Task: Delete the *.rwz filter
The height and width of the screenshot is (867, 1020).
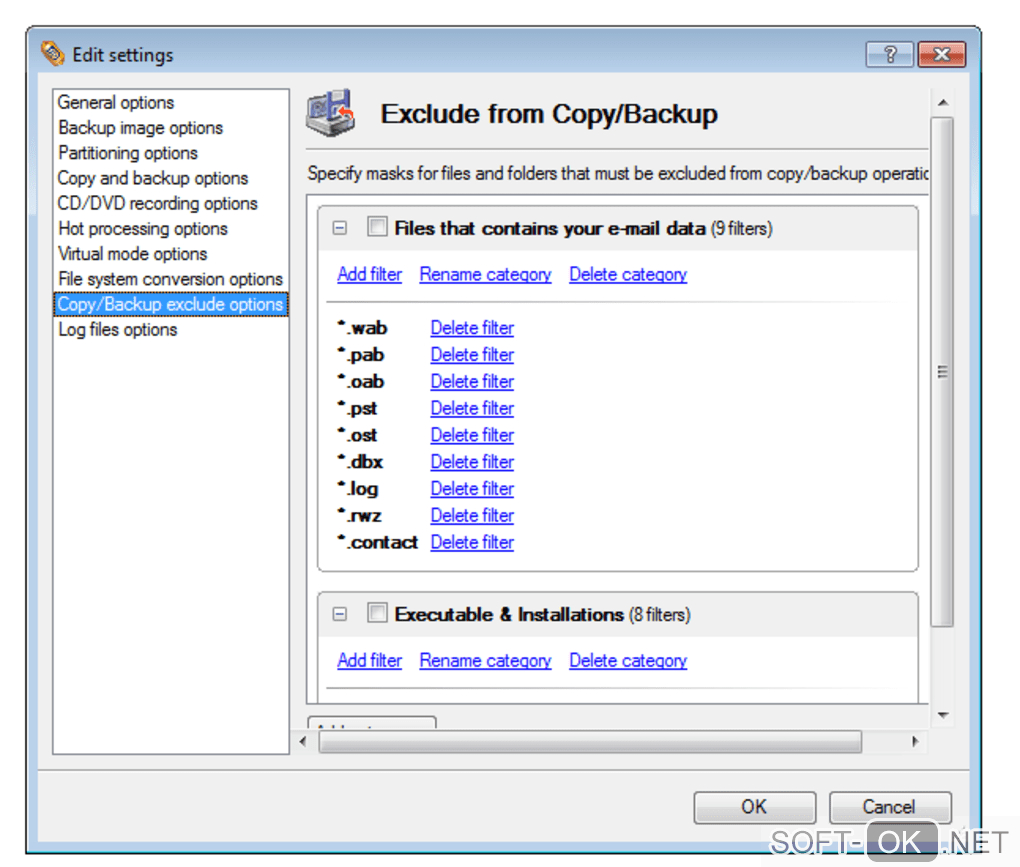Action: pos(472,515)
